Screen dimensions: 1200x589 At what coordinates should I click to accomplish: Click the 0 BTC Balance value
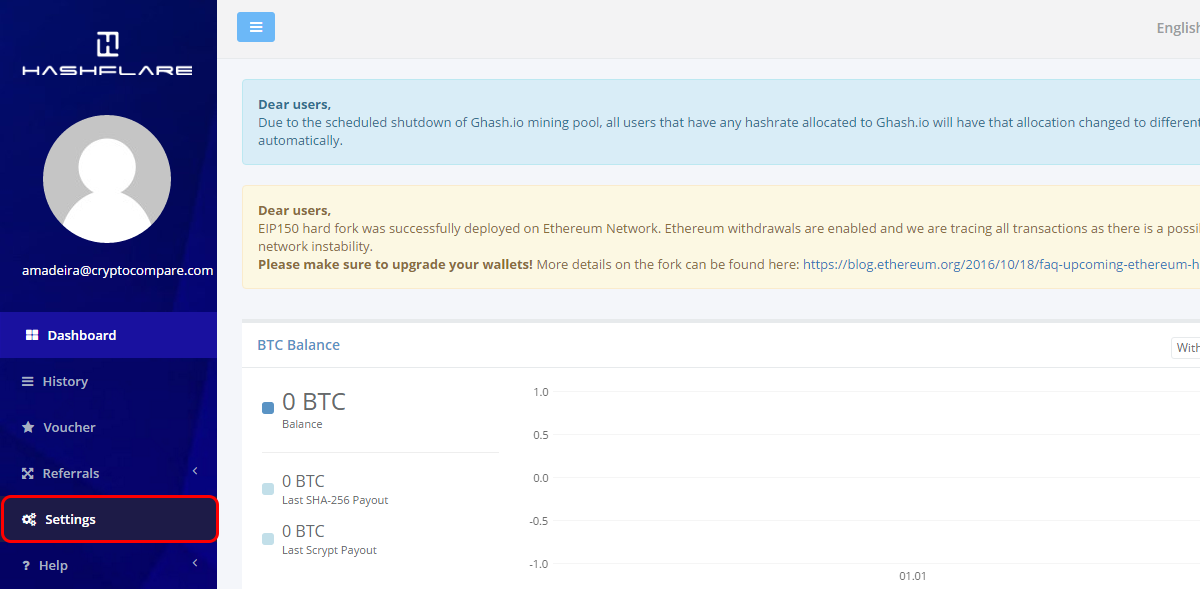[x=314, y=402]
